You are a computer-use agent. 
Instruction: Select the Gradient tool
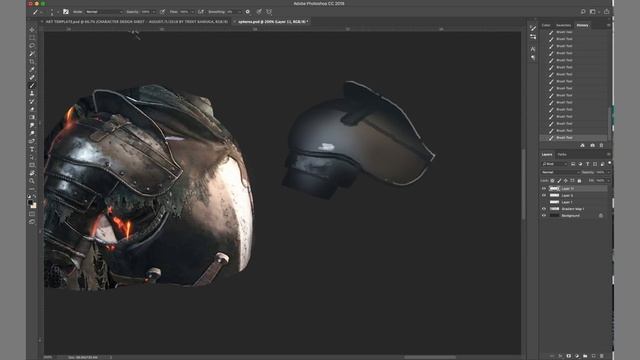pyautogui.click(x=32, y=117)
